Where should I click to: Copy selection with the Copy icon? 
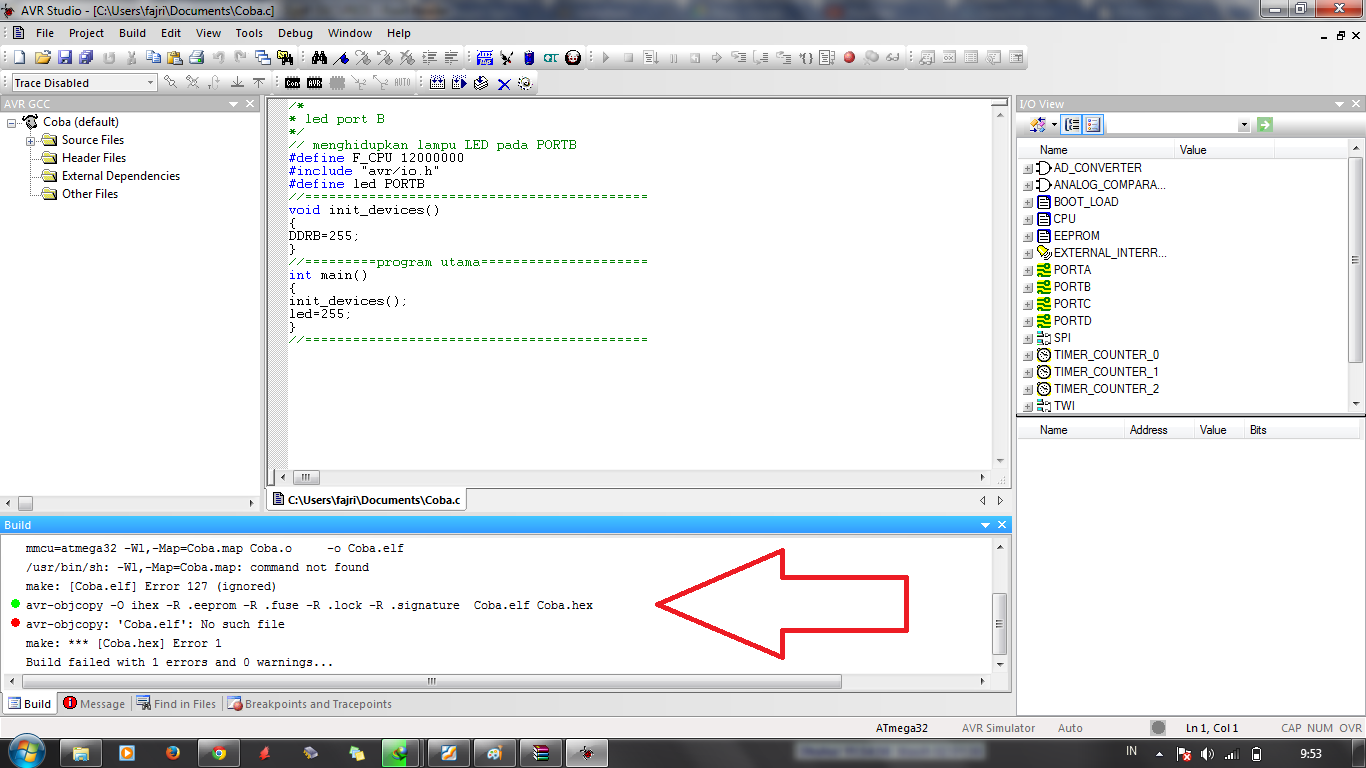tap(152, 57)
